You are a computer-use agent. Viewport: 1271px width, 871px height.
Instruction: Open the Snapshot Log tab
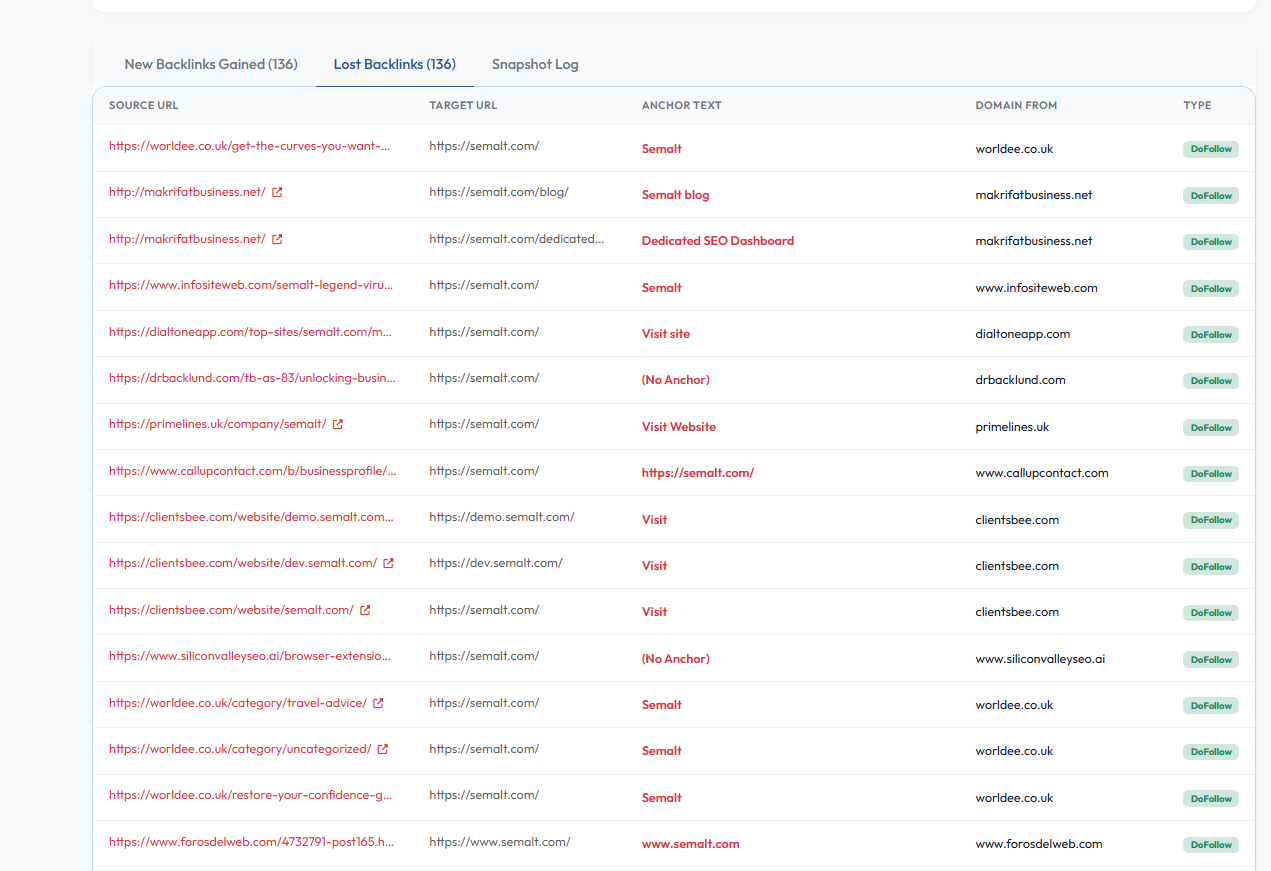(x=535, y=64)
